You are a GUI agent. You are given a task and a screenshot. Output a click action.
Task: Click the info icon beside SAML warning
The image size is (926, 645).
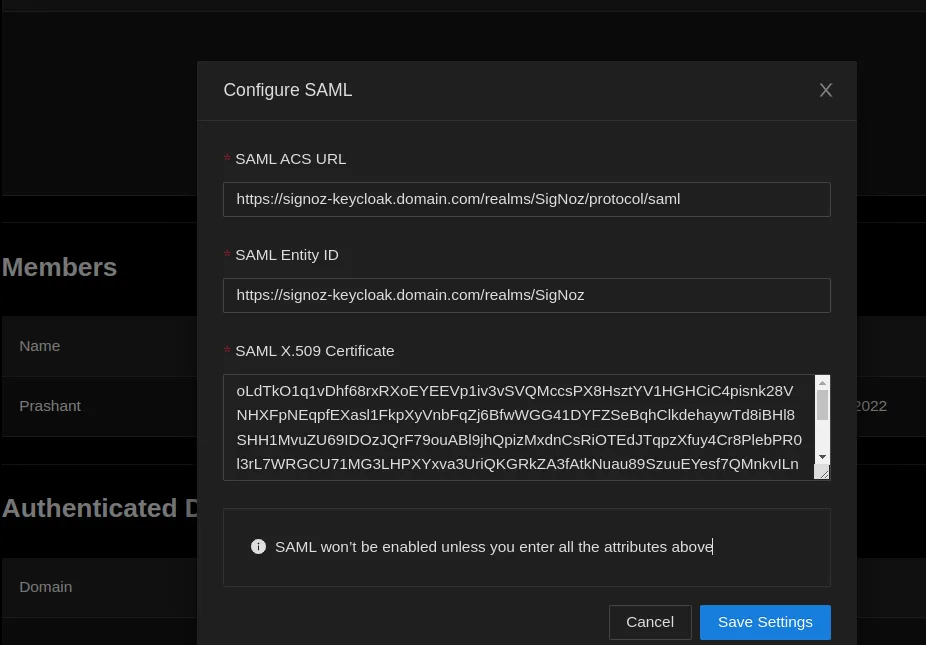coord(258,547)
